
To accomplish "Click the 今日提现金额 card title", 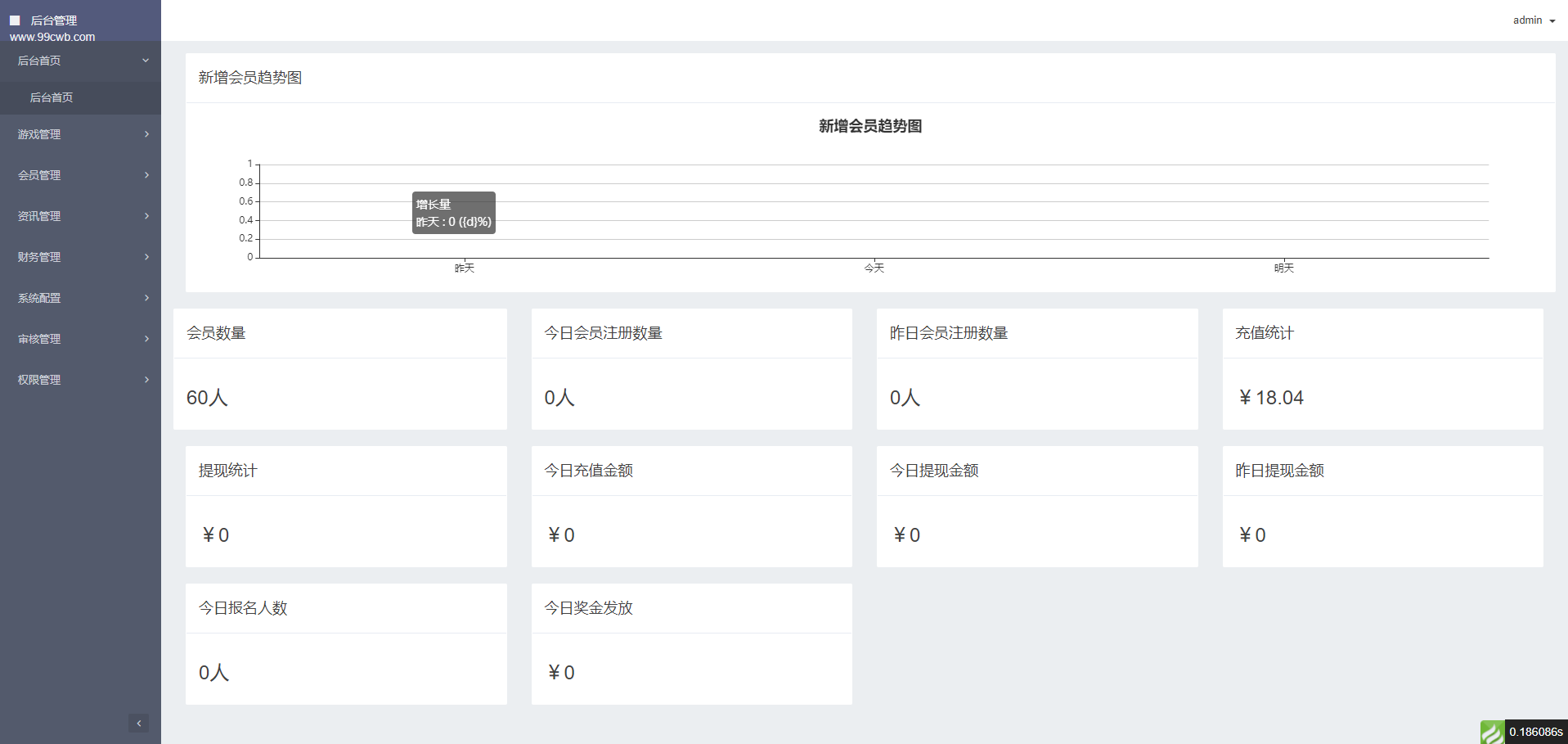I will tap(934, 471).
